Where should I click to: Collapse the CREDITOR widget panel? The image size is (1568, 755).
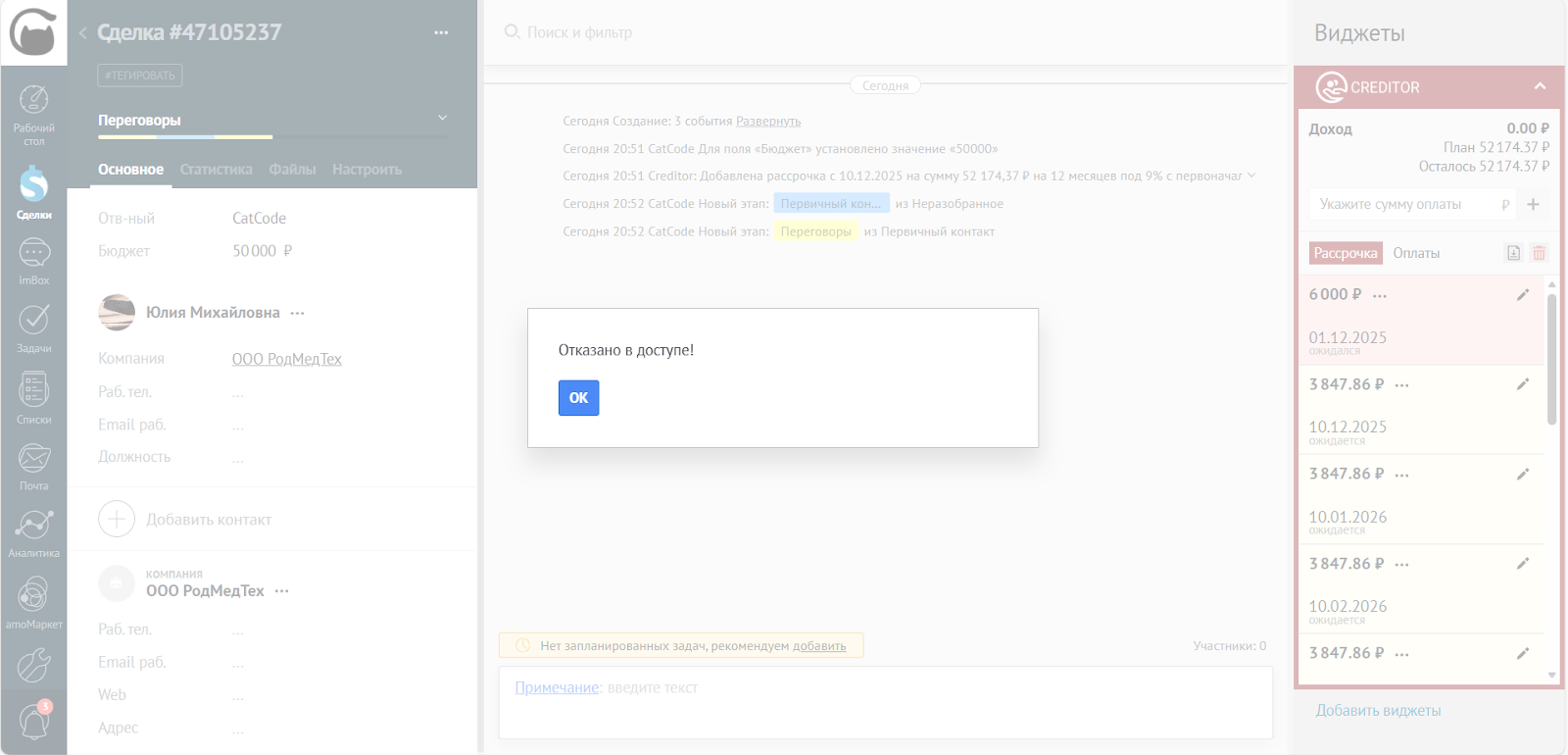(x=1540, y=86)
